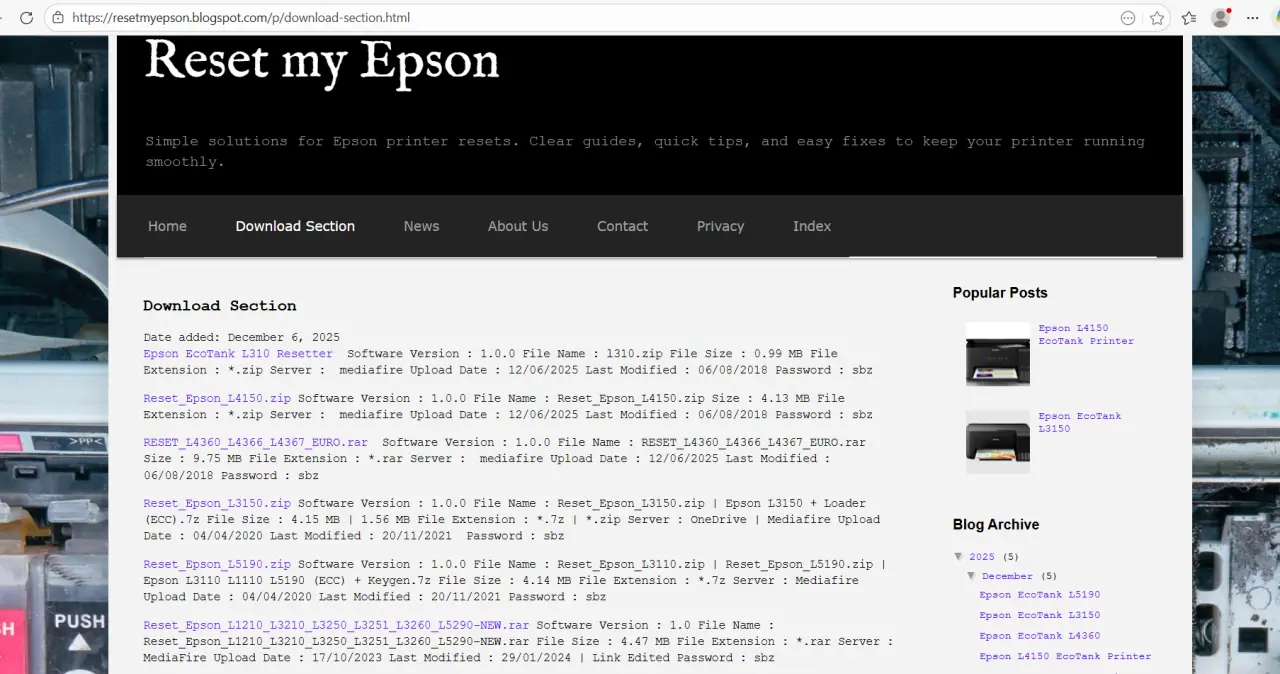Switch to the Contact tab
Screen dimensions: 1280x674
(622, 226)
